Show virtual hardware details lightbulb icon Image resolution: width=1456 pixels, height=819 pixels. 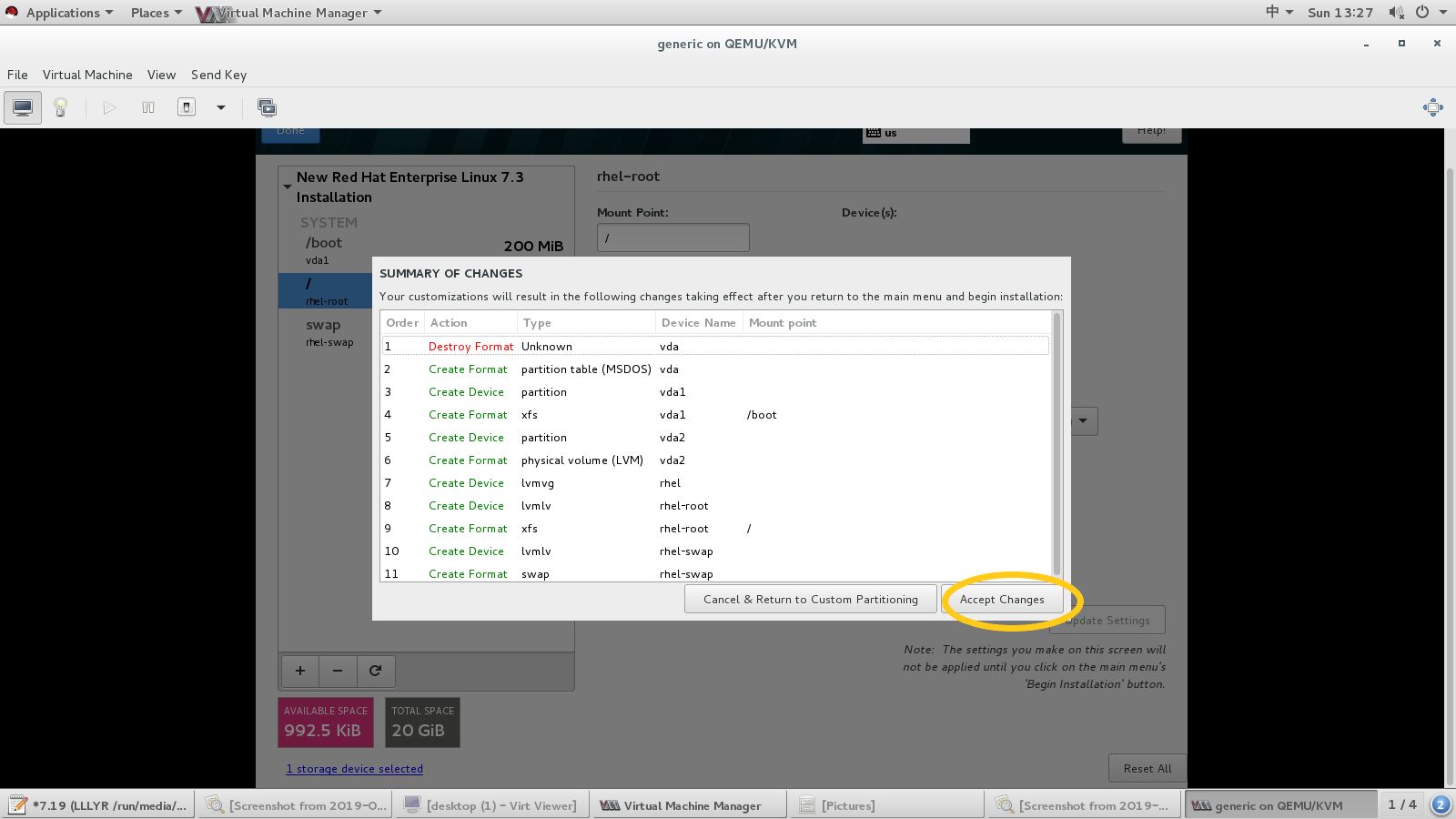pos(61,107)
